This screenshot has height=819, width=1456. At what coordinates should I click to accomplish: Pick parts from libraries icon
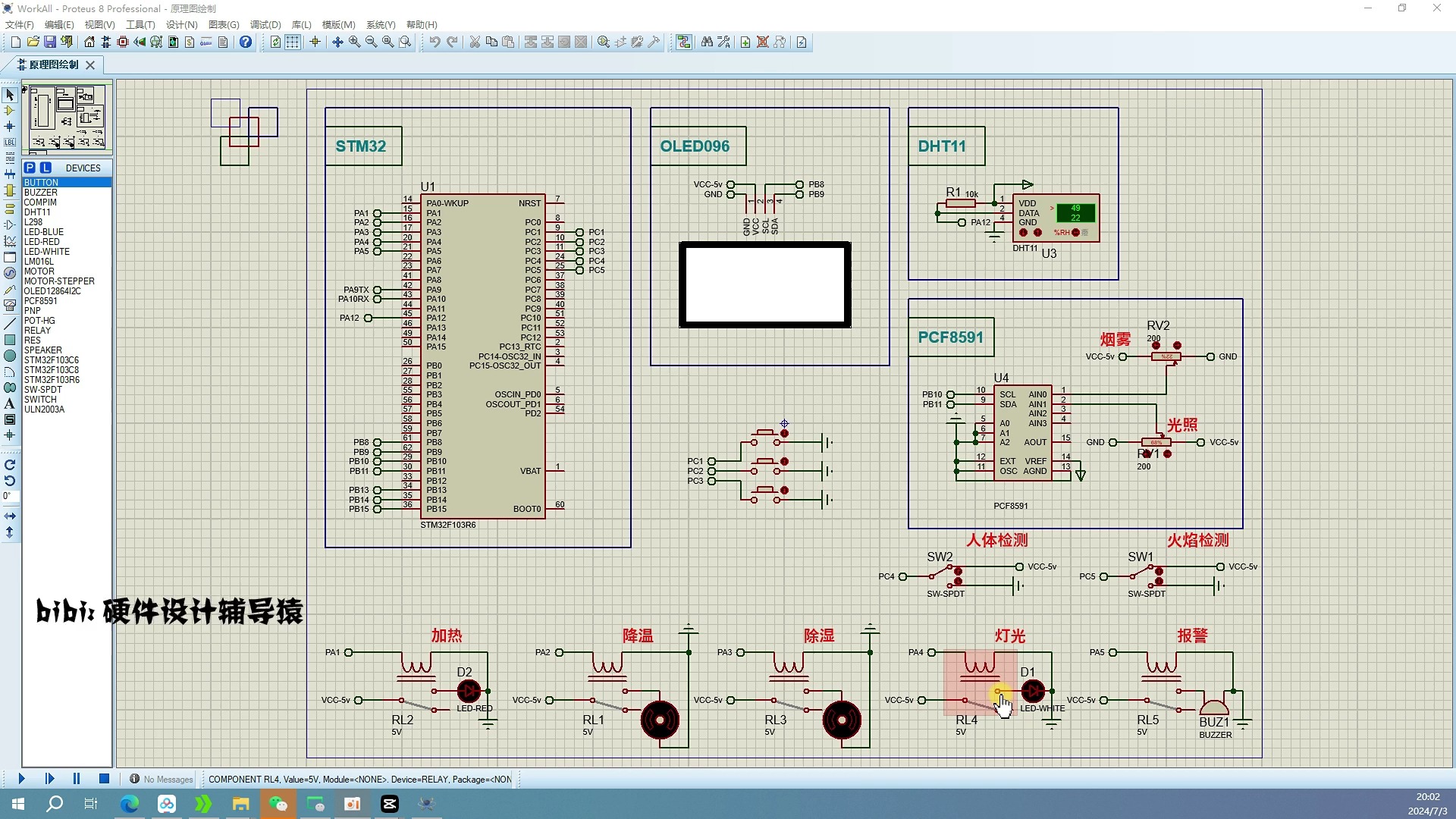point(604,42)
